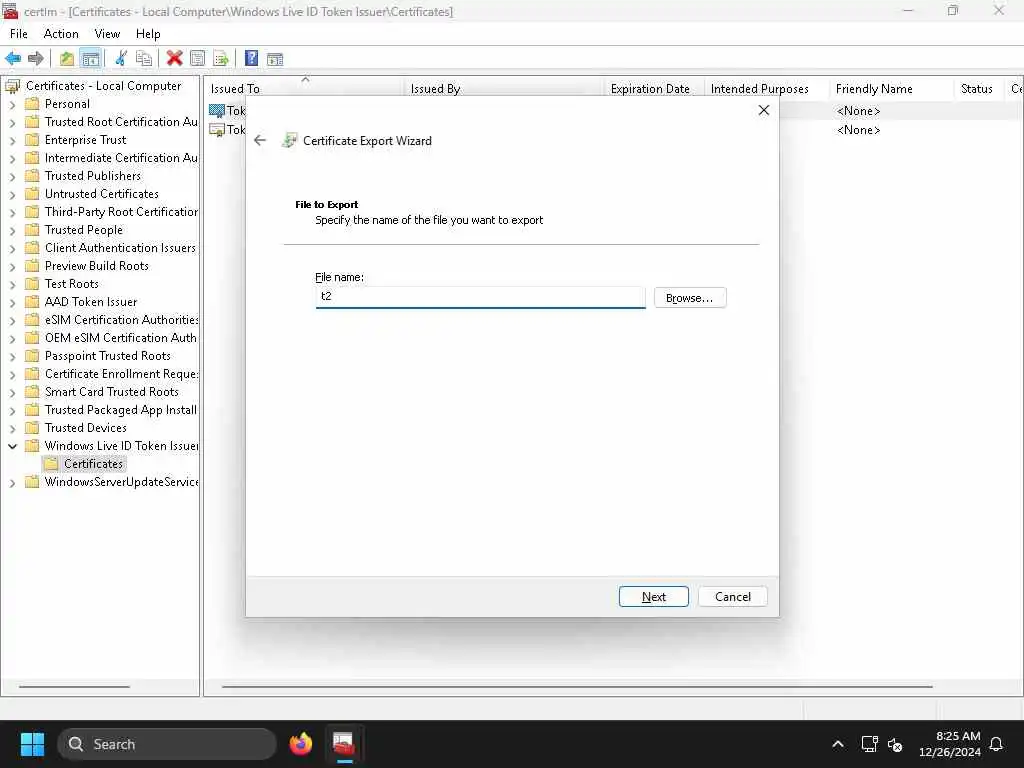Expand the Trusted Publishers node
This screenshot has height=768, width=1024.
click(x=12, y=176)
